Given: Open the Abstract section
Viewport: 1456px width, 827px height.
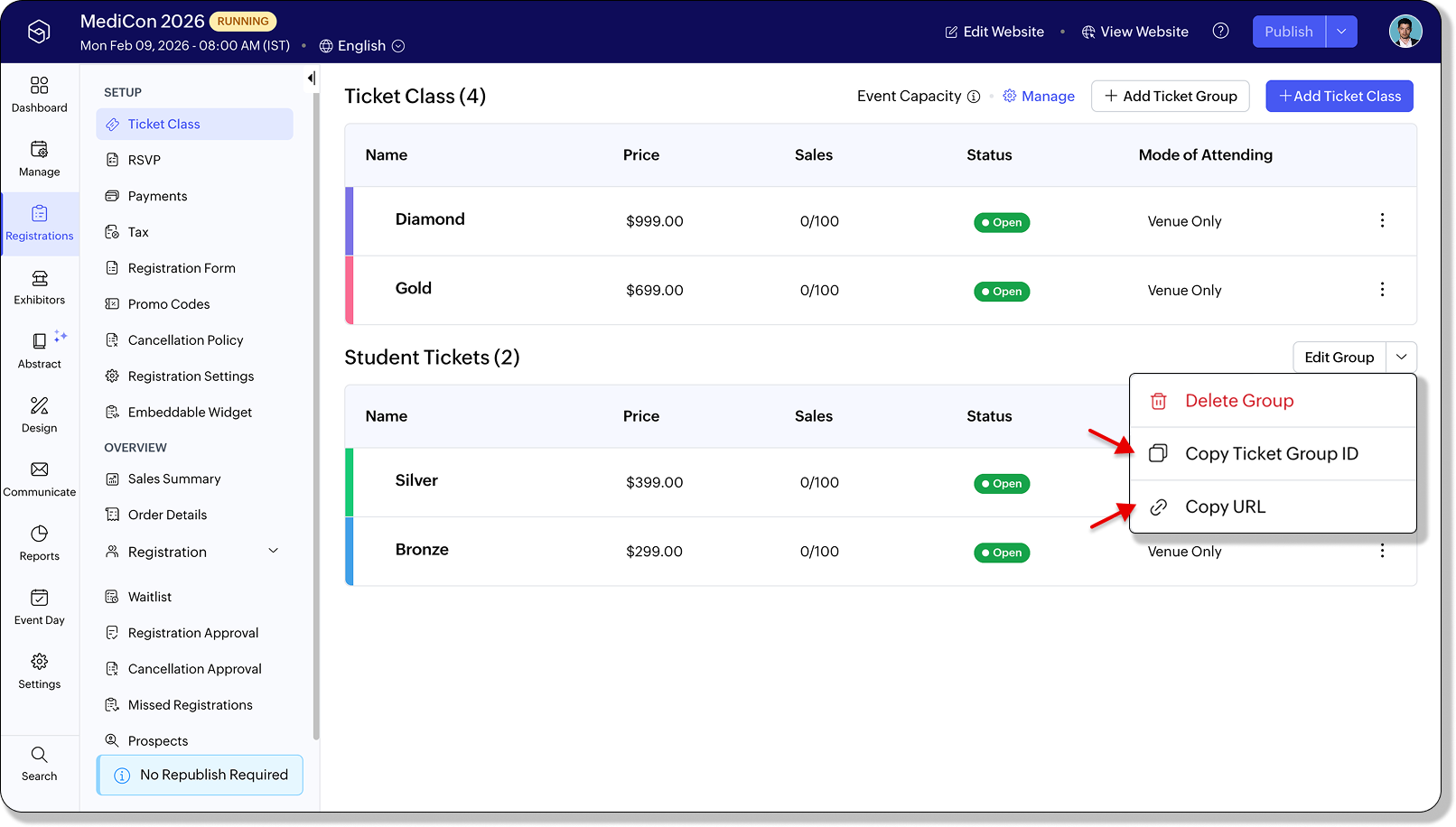Looking at the screenshot, I should point(40,351).
